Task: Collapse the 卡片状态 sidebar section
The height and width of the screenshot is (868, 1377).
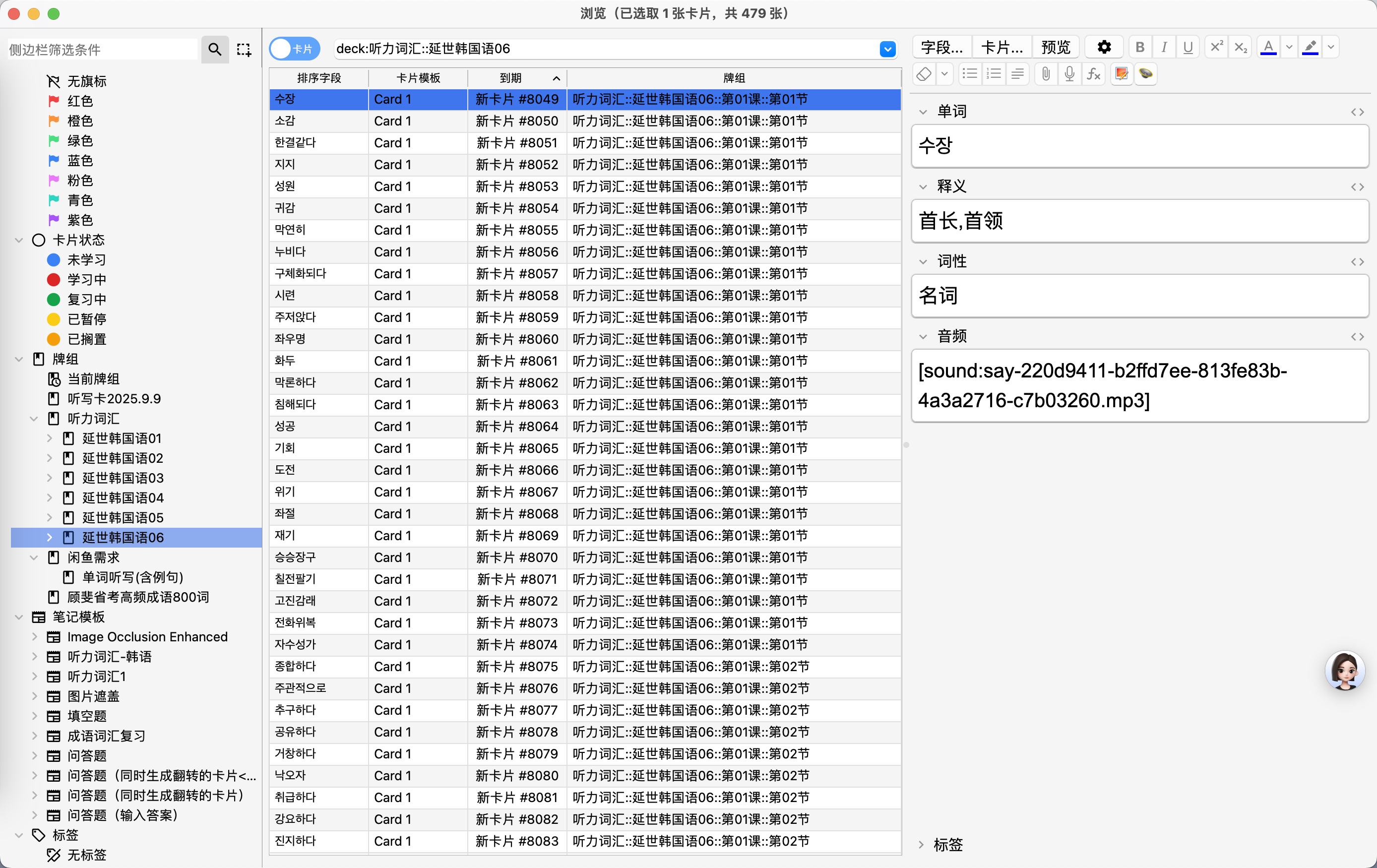Action: click(19, 240)
